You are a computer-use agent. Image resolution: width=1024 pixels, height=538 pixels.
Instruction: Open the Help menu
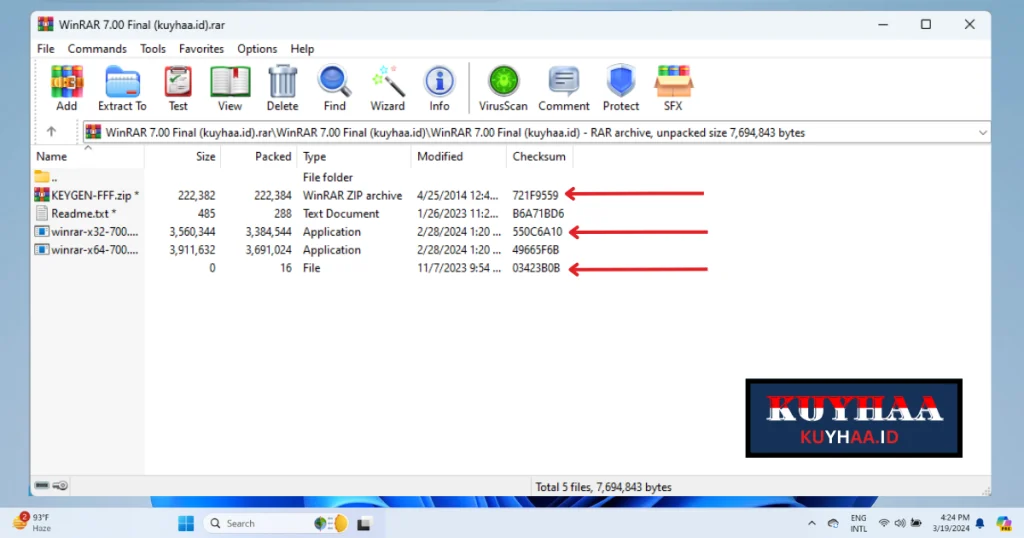tap(302, 49)
